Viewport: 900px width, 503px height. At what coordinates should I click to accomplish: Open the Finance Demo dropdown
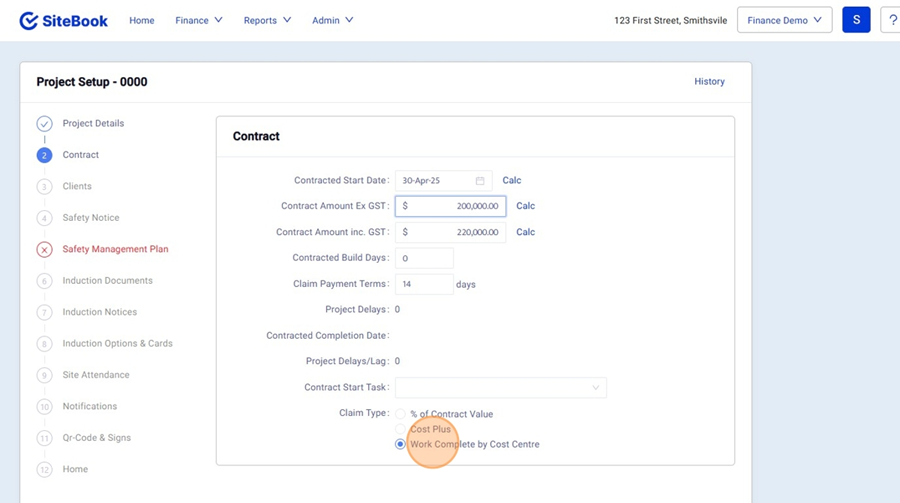pos(784,20)
